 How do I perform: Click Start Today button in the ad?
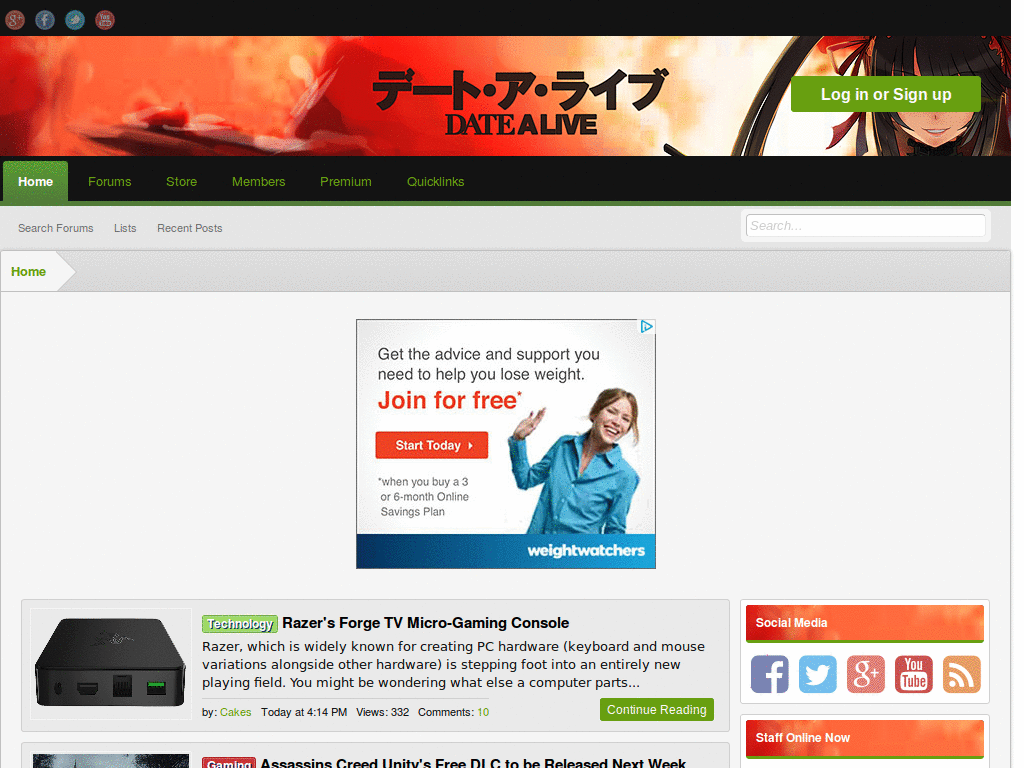point(432,445)
